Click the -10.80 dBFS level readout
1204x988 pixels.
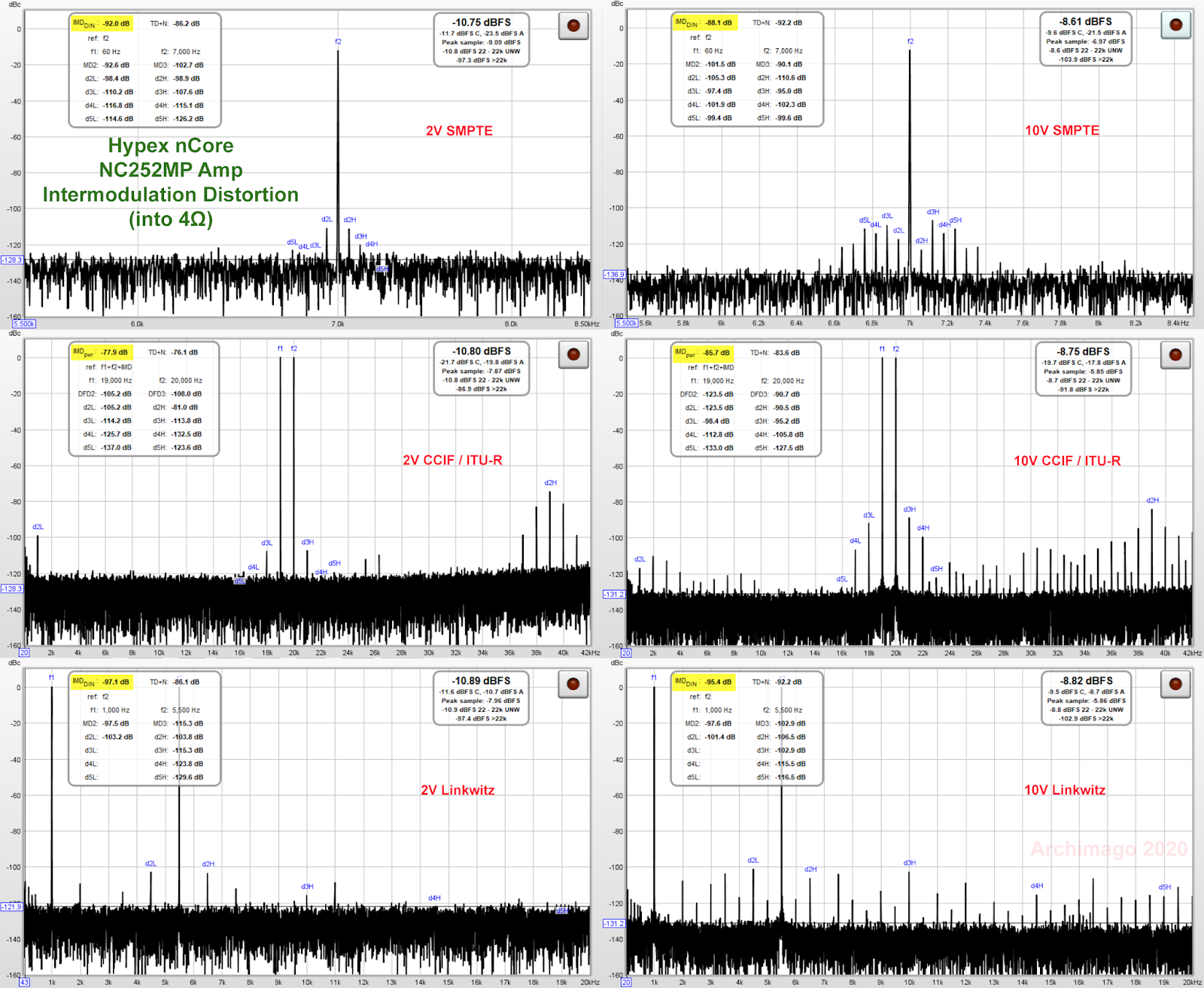click(482, 351)
